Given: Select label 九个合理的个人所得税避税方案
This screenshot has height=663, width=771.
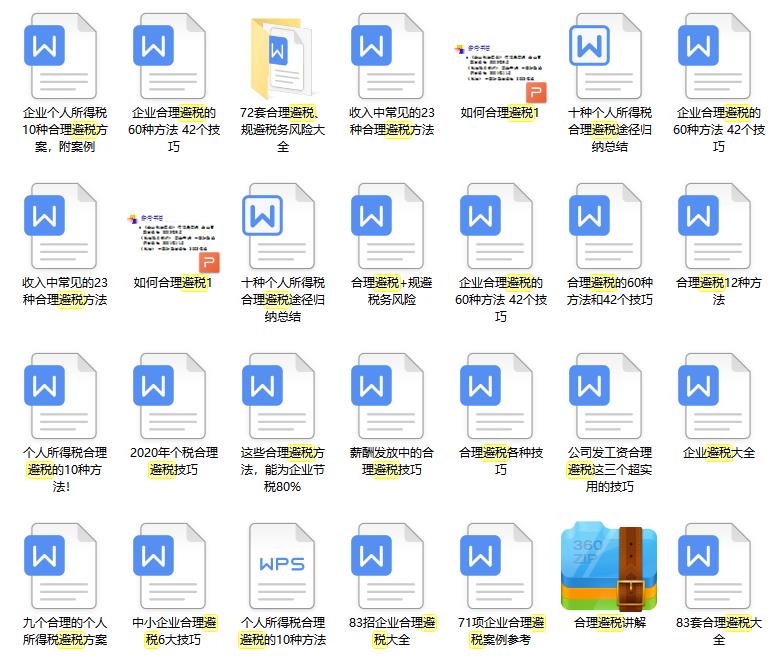Looking at the screenshot, I should pyautogui.click(x=65, y=631).
